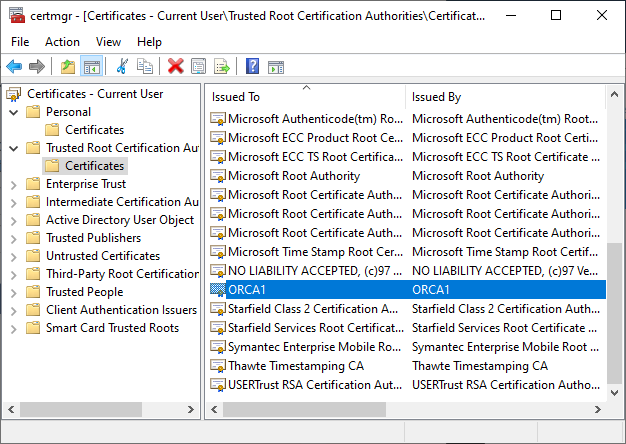Click the red Delete X icon
This screenshot has width=626, height=444.
[176, 66]
